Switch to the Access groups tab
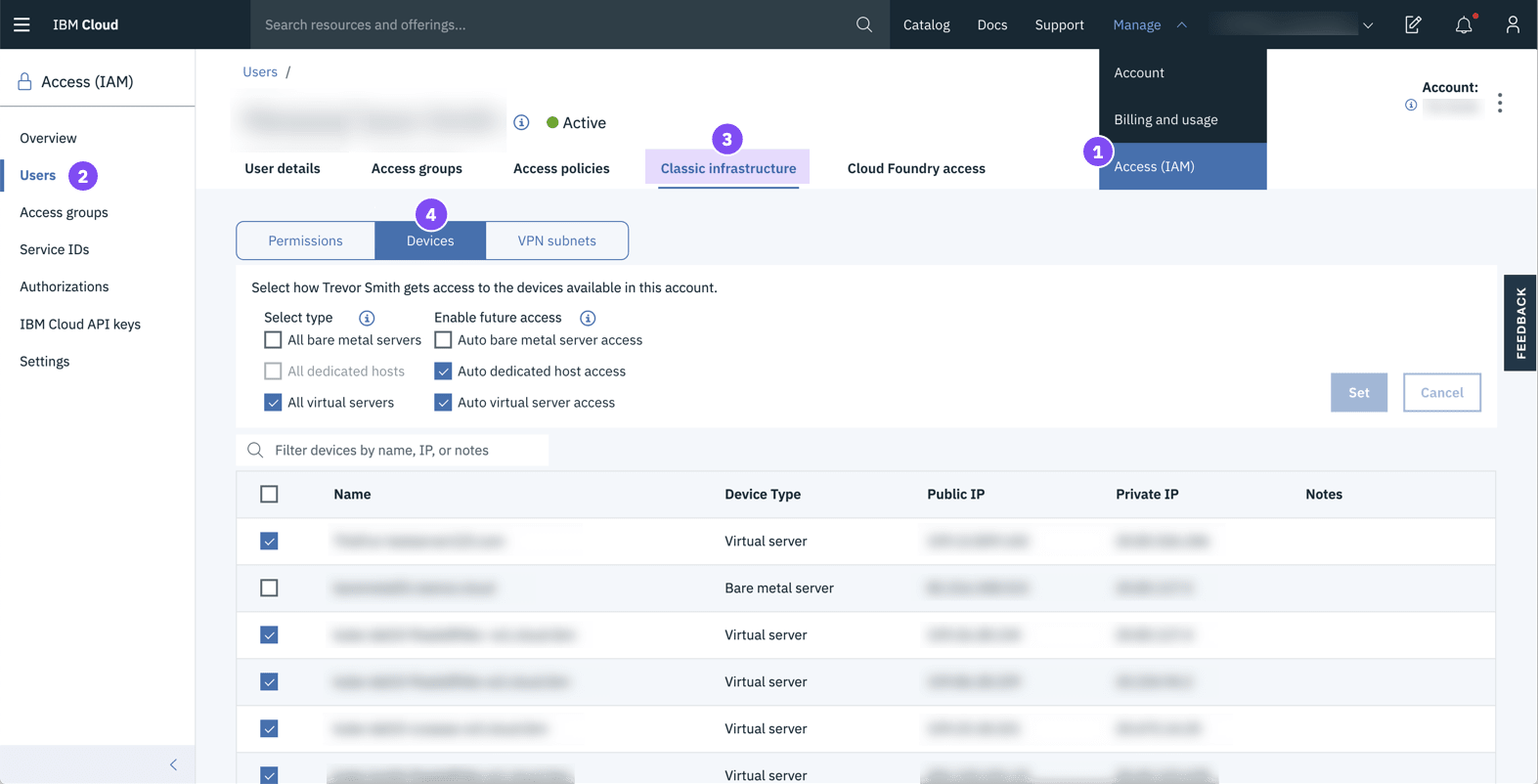 click(x=417, y=168)
